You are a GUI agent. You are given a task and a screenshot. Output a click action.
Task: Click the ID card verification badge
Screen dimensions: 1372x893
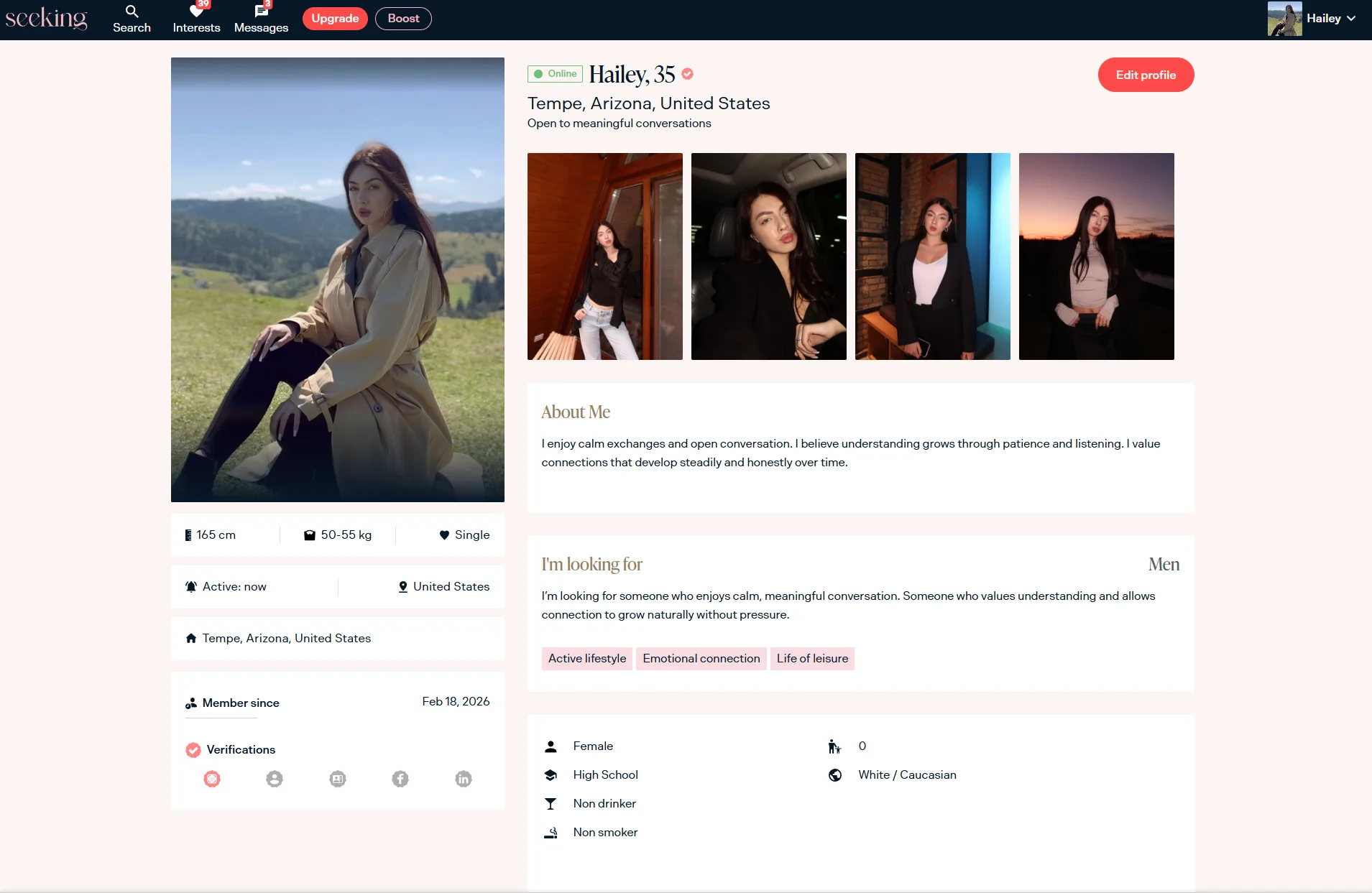[338, 779]
